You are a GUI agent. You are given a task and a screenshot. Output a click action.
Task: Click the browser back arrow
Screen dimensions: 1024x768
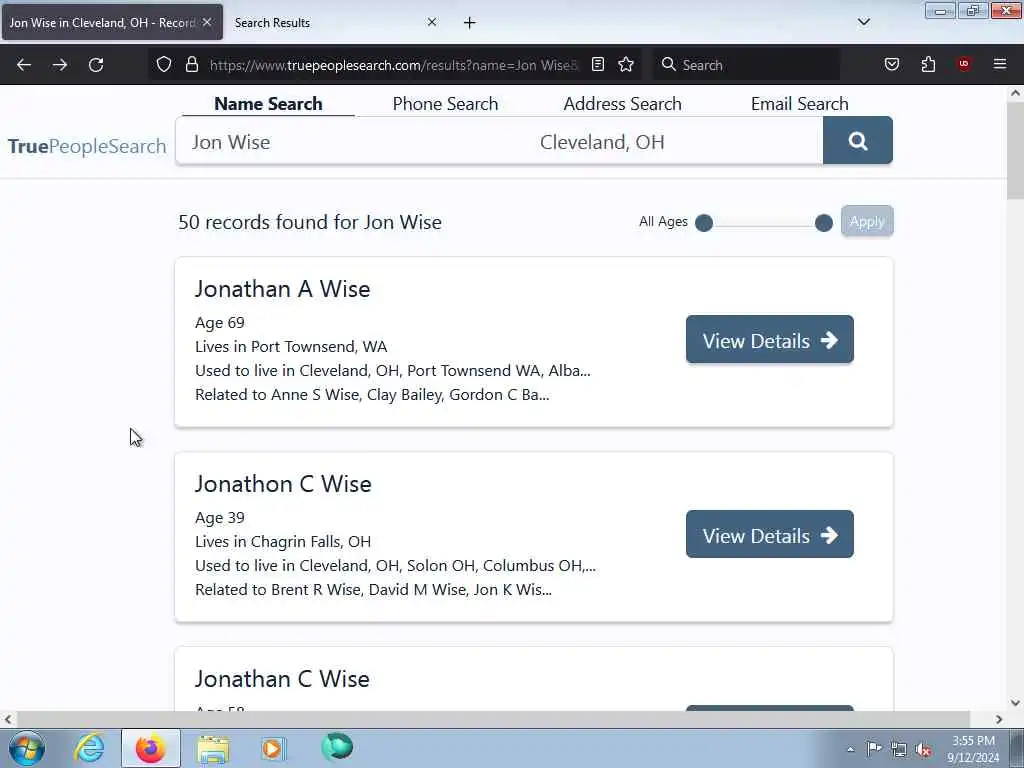24,65
